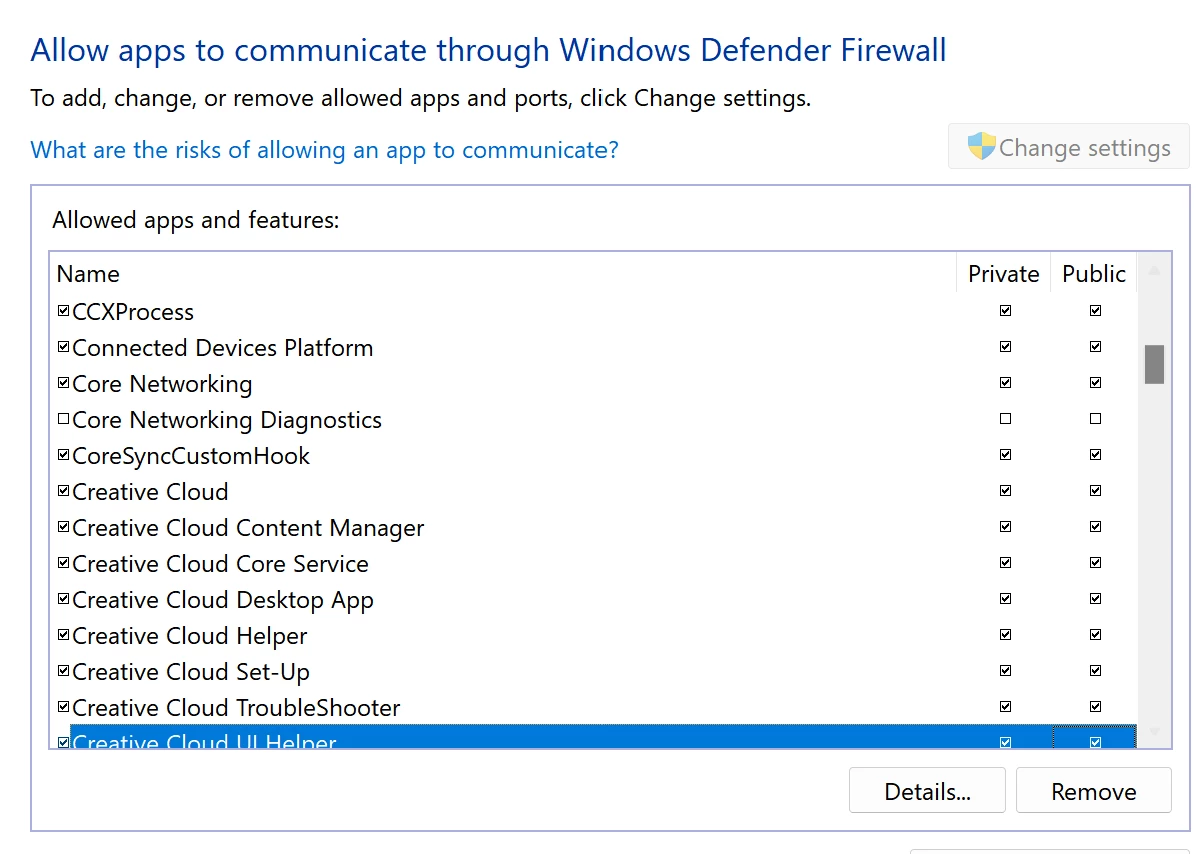Toggle Creative Cloud TroubleShooter name checkbox

pyautogui.click(x=64, y=707)
